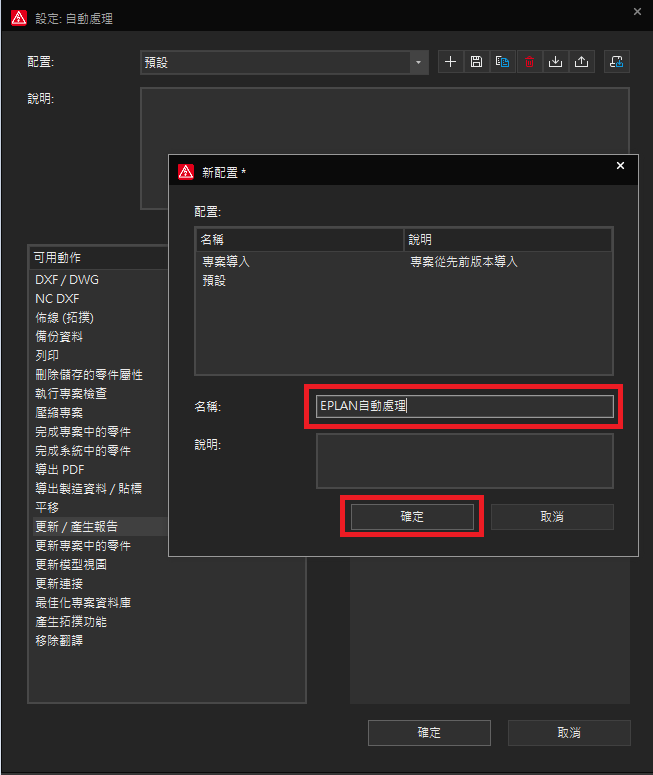Click the 說明 column header
Viewport: 653px width, 775px height.
508,240
